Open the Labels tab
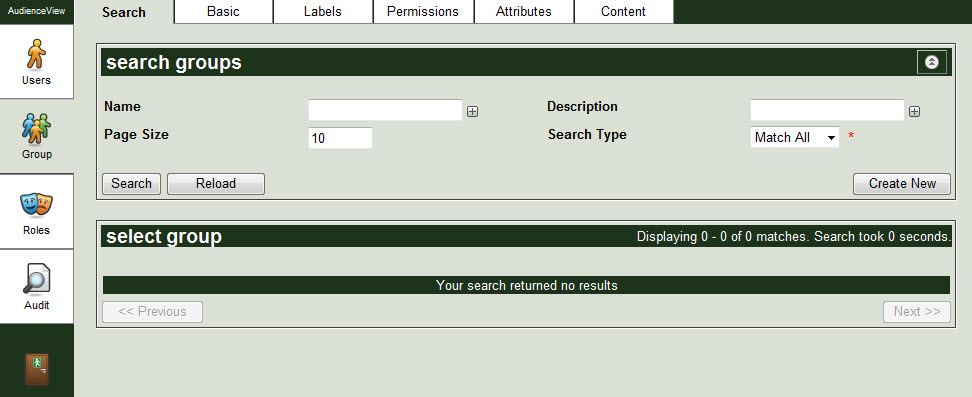The height and width of the screenshot is (397, 972). click(322, 12)
